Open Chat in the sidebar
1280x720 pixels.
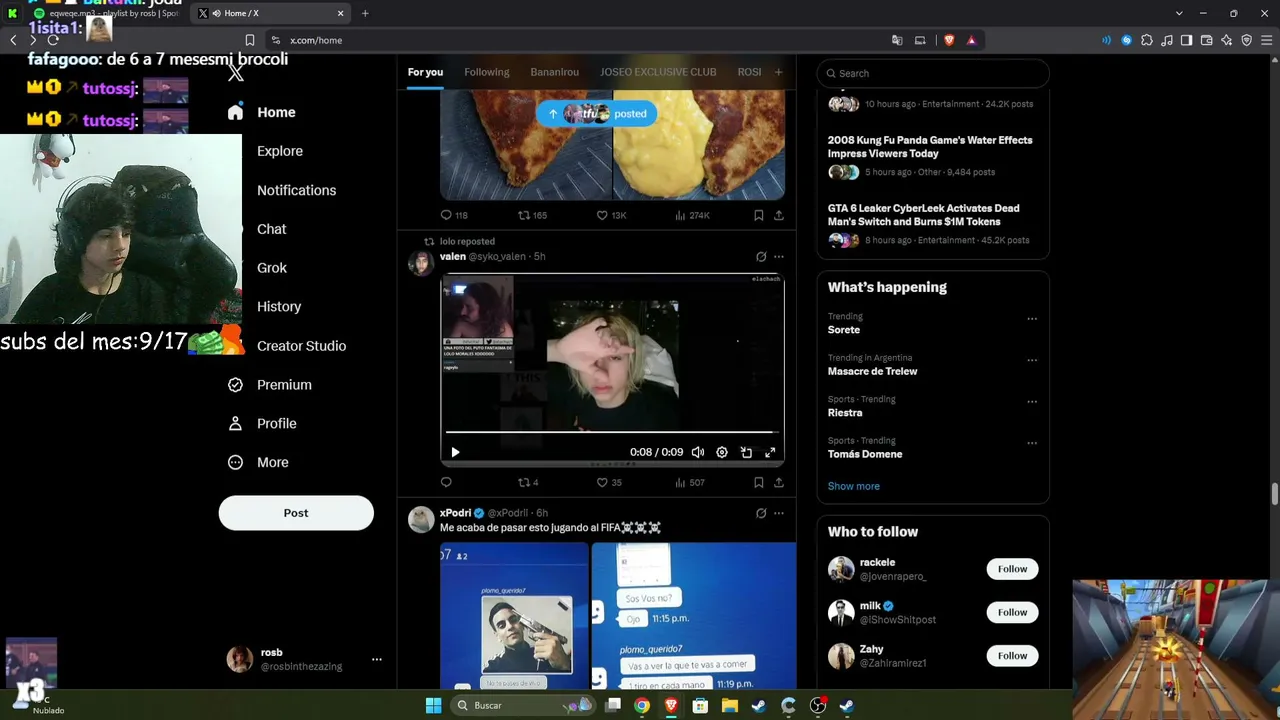pos(271,229)
